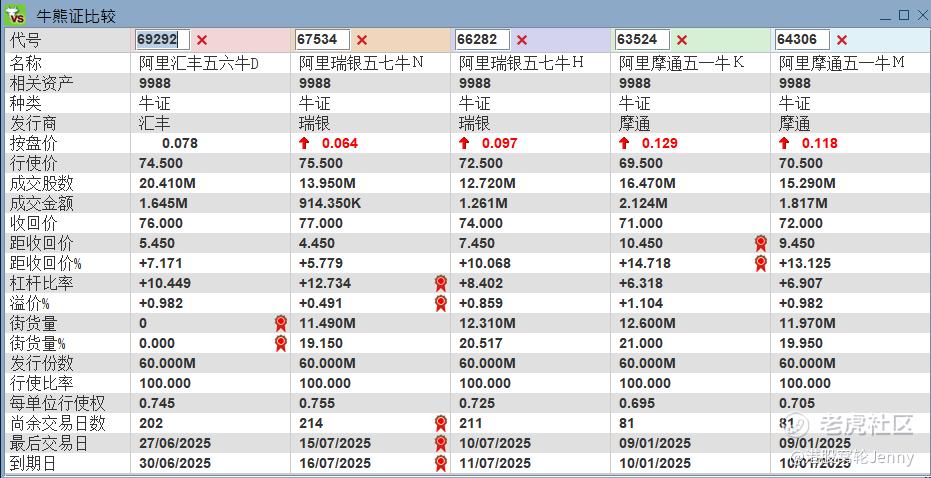Viewport: 931px width, 478px height.
Task: Click the award ribbon next to +12.734
Action: point(441,283)
